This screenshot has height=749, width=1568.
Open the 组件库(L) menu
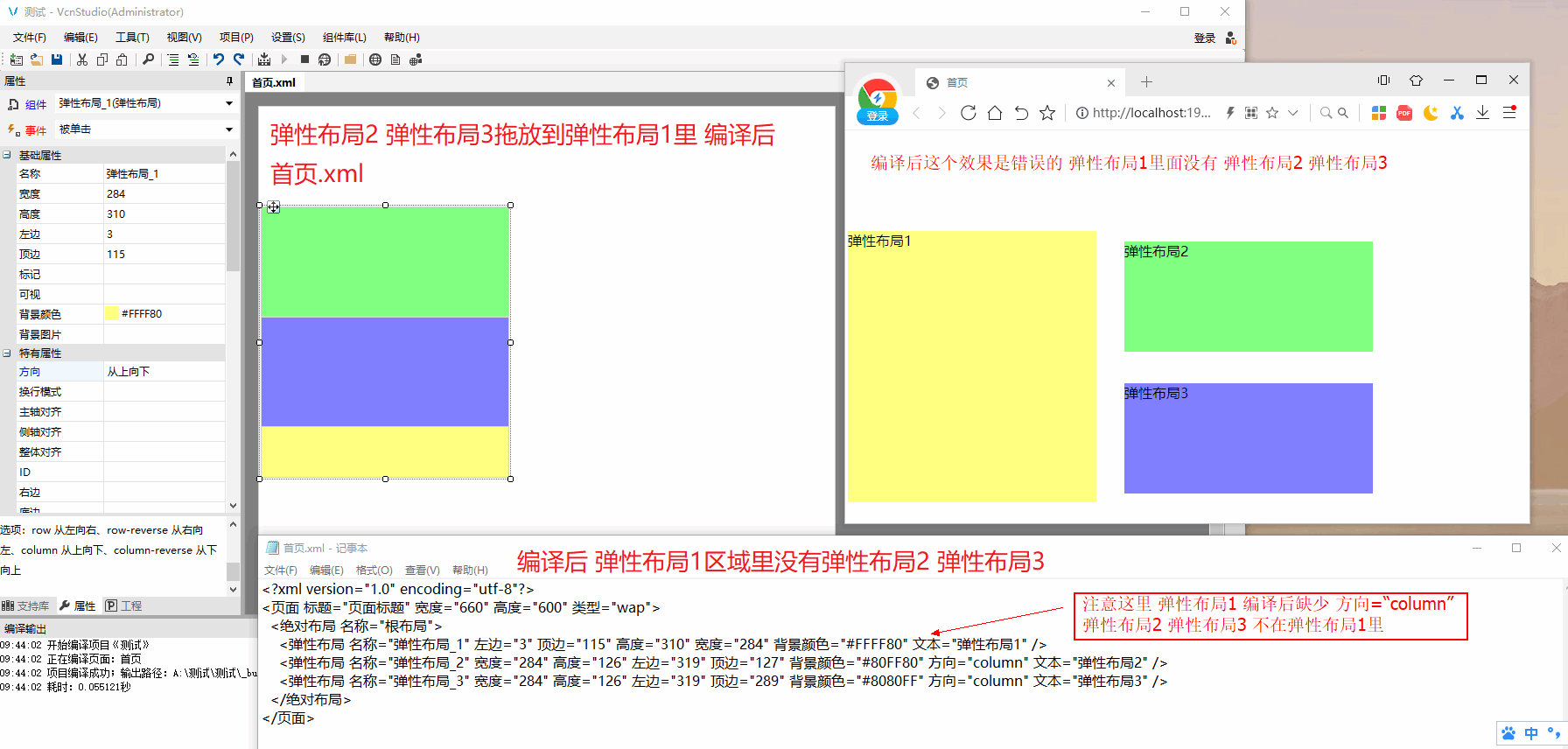[344, 38]
